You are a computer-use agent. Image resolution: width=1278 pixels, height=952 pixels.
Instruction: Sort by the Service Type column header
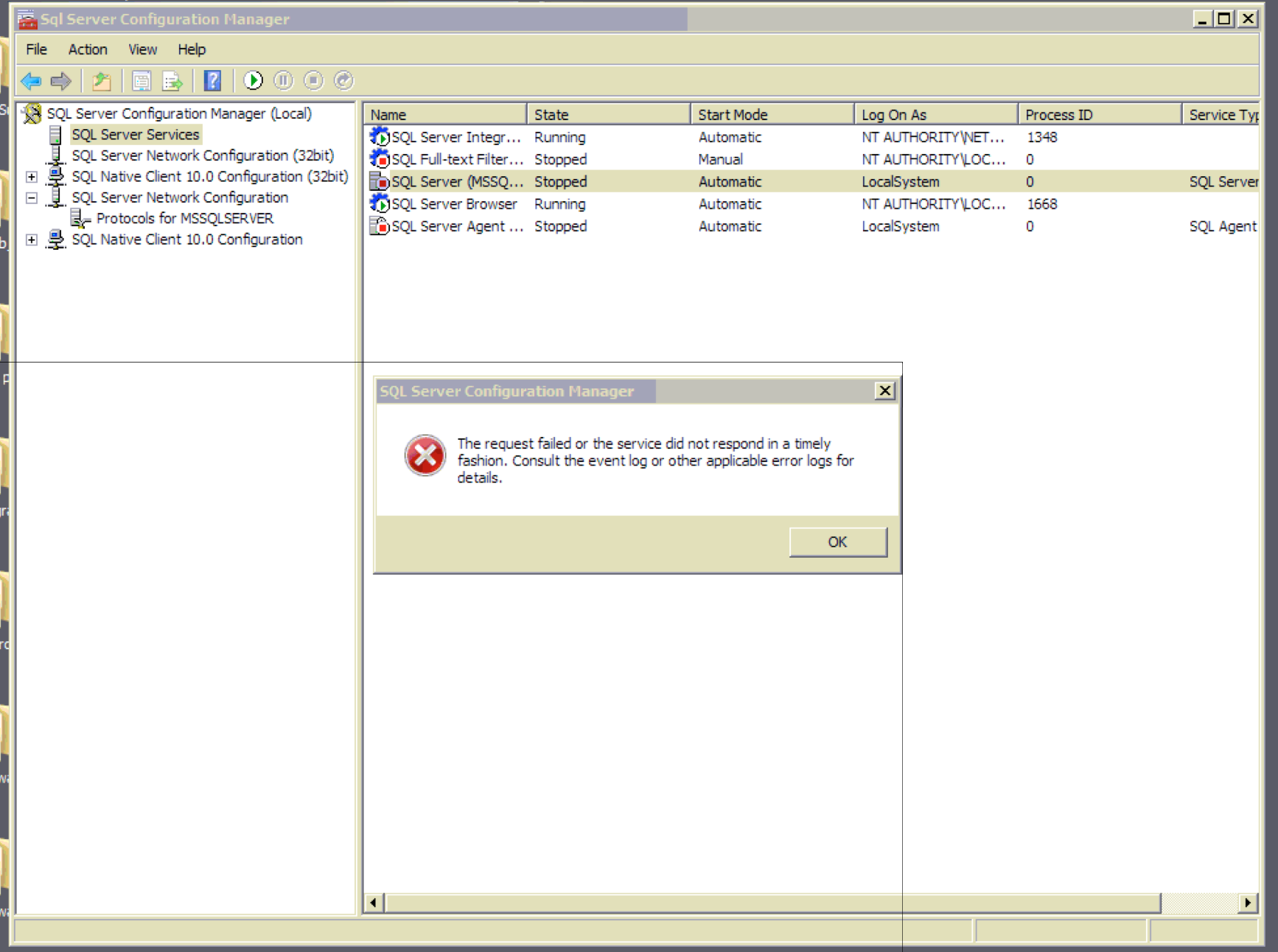pos(1221,114)
